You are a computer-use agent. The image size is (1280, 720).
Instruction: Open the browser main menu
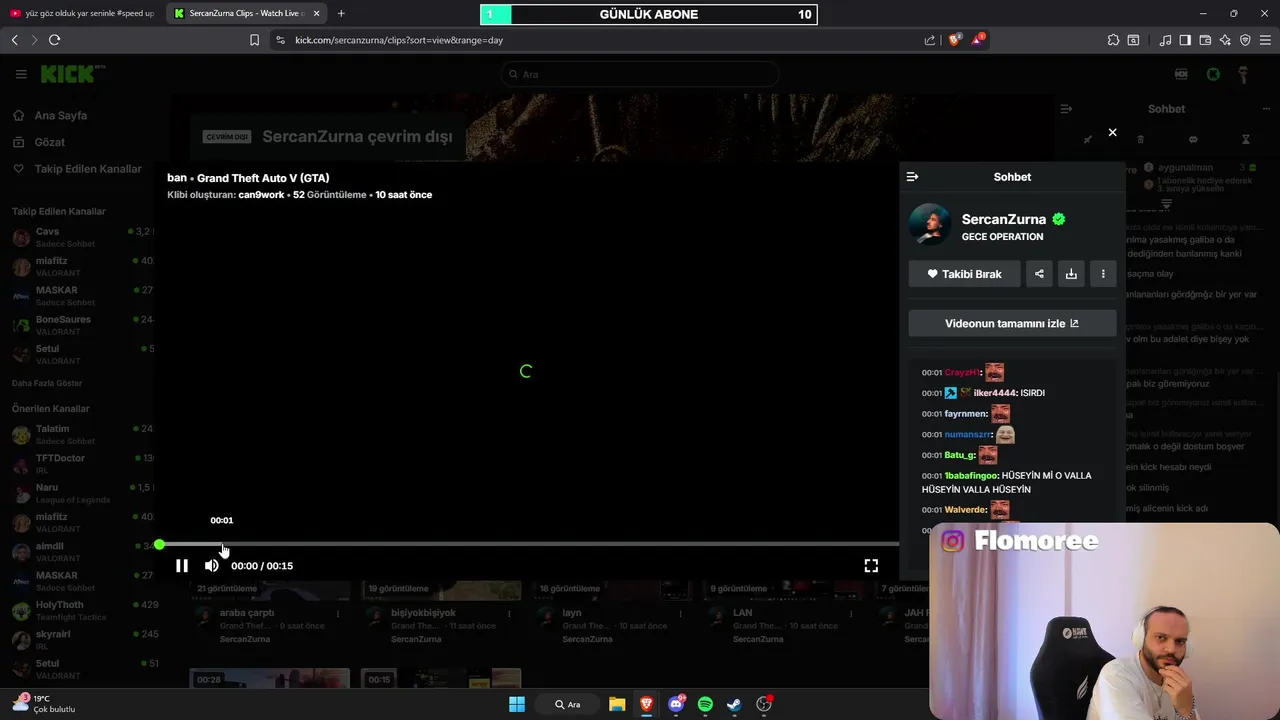(x=1266, y=40)
